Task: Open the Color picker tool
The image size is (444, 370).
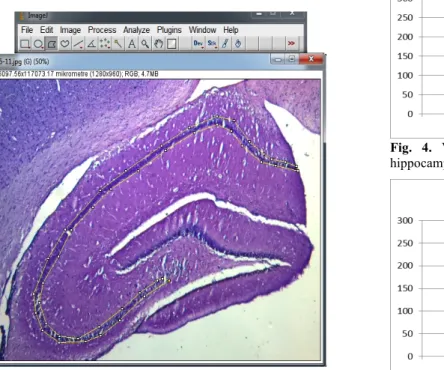Action: [172, 44]
